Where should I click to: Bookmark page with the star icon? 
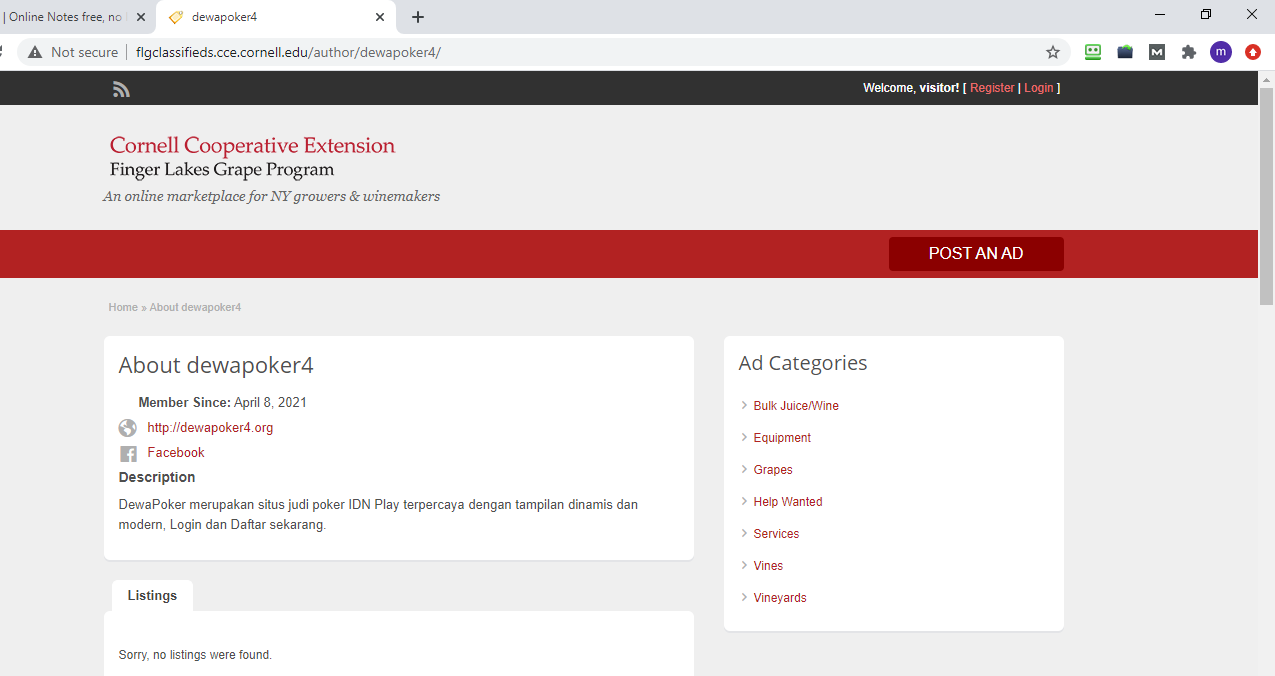(1052, 52)
